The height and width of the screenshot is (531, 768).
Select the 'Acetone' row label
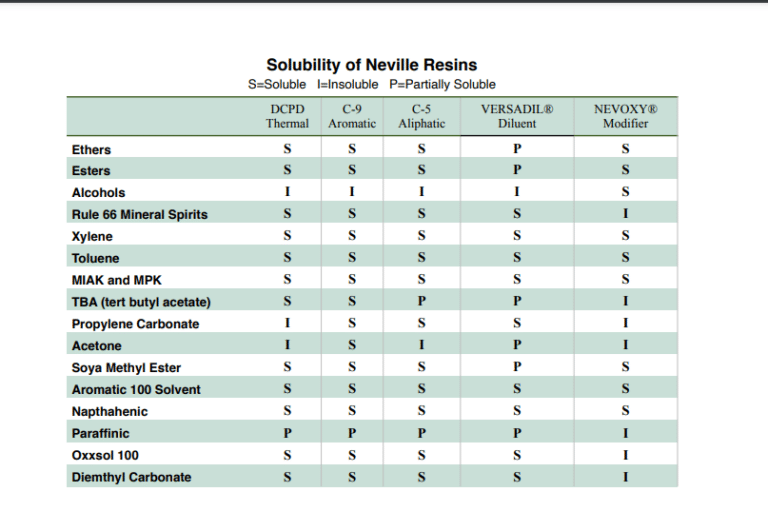click(96, 346)
